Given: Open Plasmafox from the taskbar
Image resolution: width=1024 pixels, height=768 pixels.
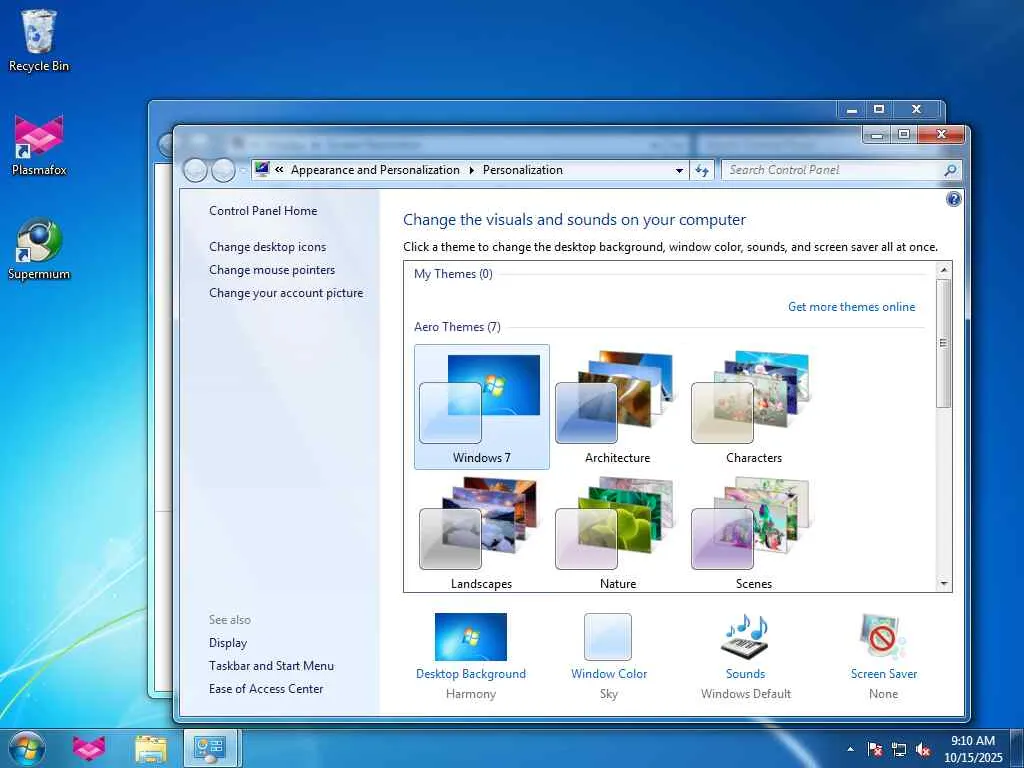Looking at the screenshot, I should [x=88, y=748].
